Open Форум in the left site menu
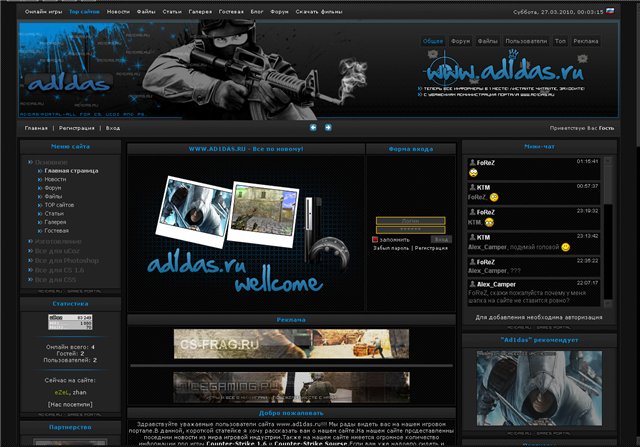640x447 pixels. tap(53, 188)
